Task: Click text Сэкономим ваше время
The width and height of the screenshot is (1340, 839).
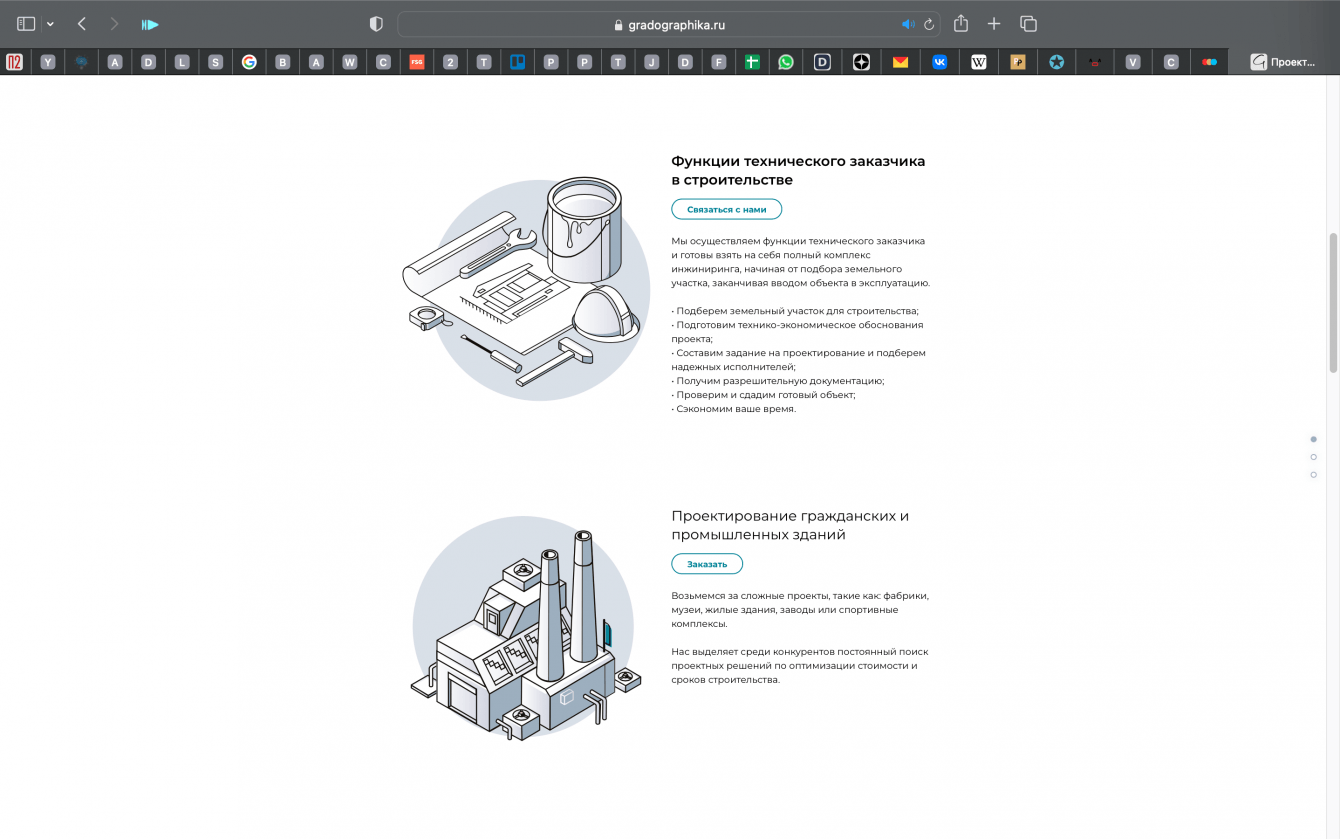Action: [736, 409]
